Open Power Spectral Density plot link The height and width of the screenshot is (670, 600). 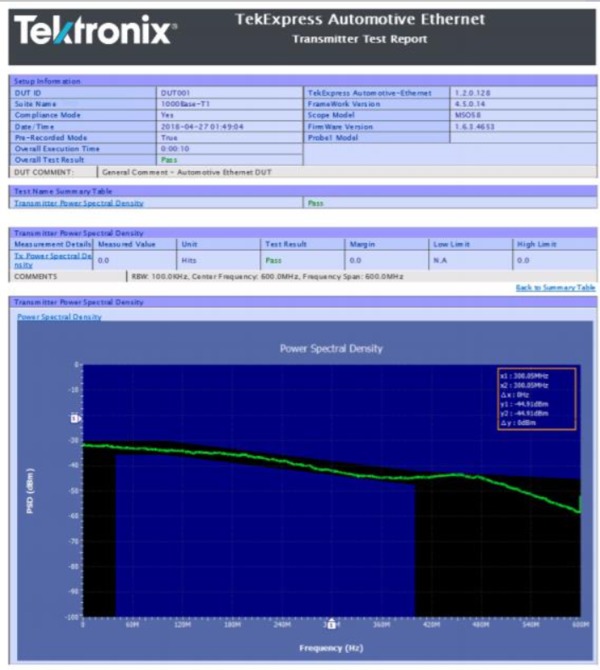tap(59, 317)
